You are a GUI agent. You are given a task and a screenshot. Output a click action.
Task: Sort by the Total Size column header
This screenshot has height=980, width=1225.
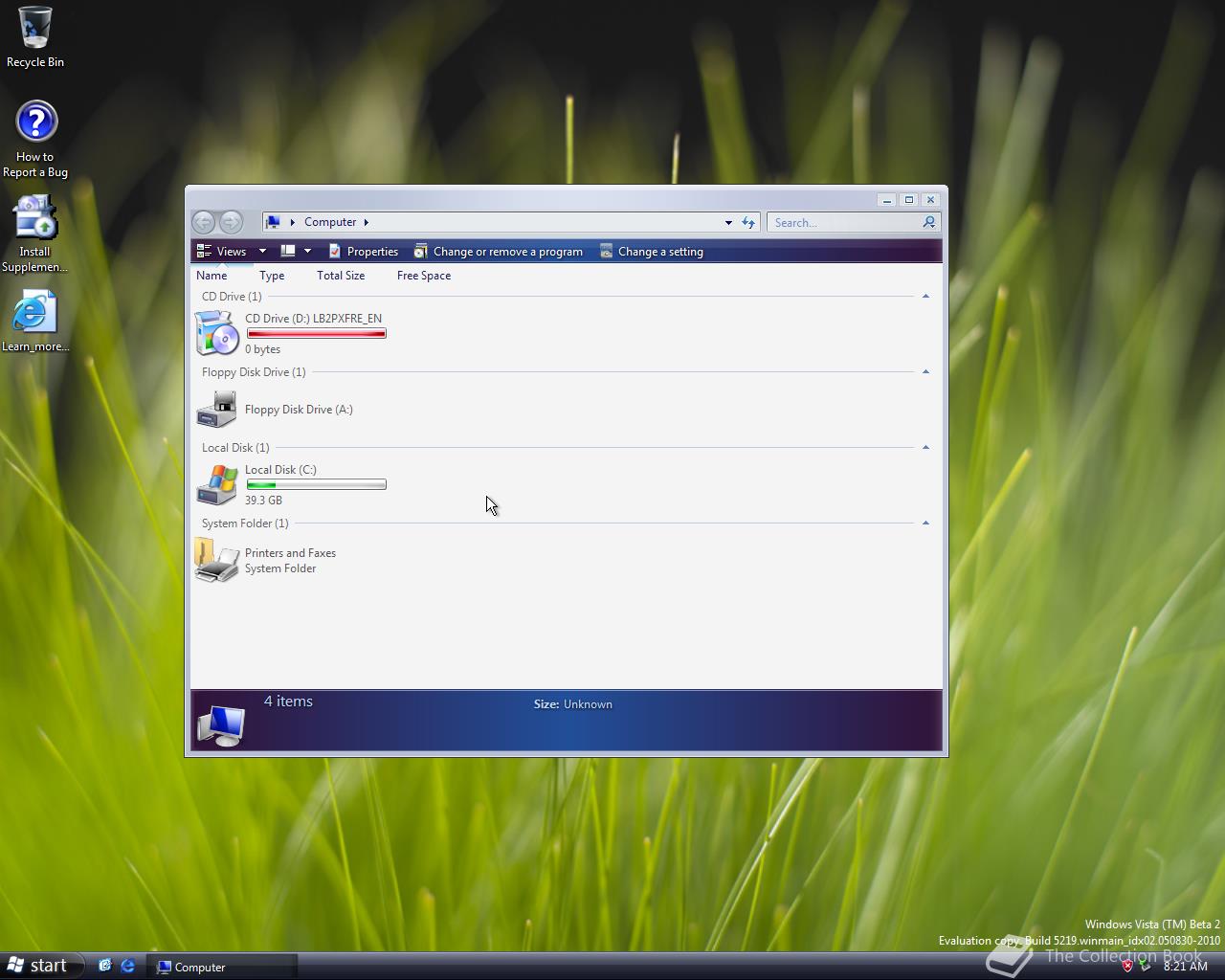341,276
